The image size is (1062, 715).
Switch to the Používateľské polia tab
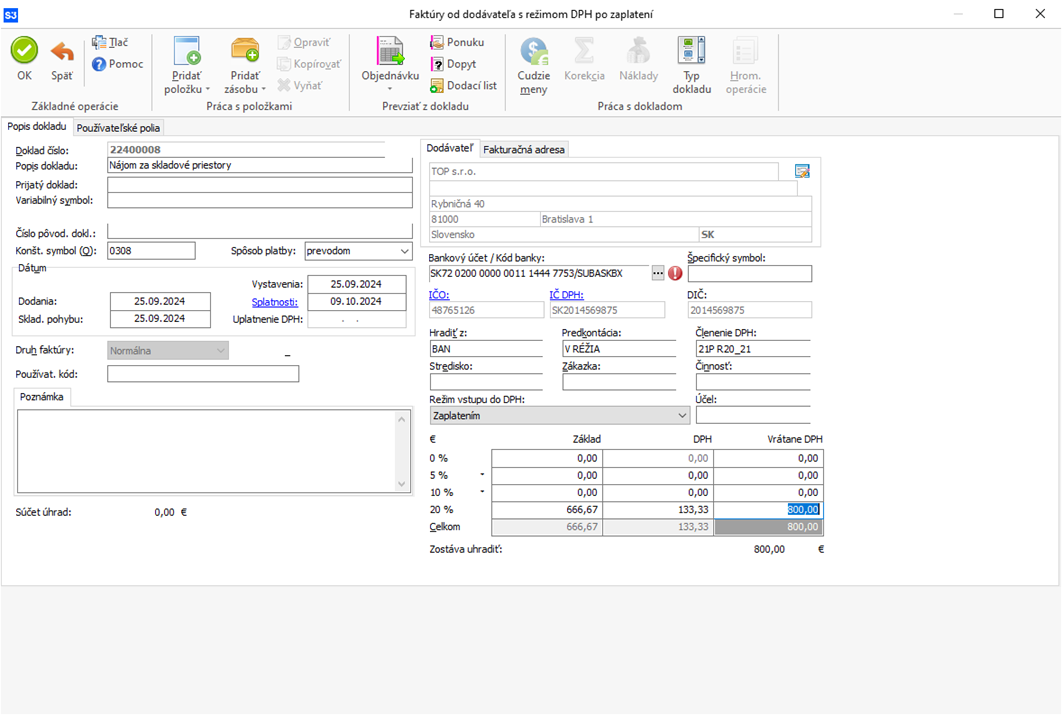(118, 128)
